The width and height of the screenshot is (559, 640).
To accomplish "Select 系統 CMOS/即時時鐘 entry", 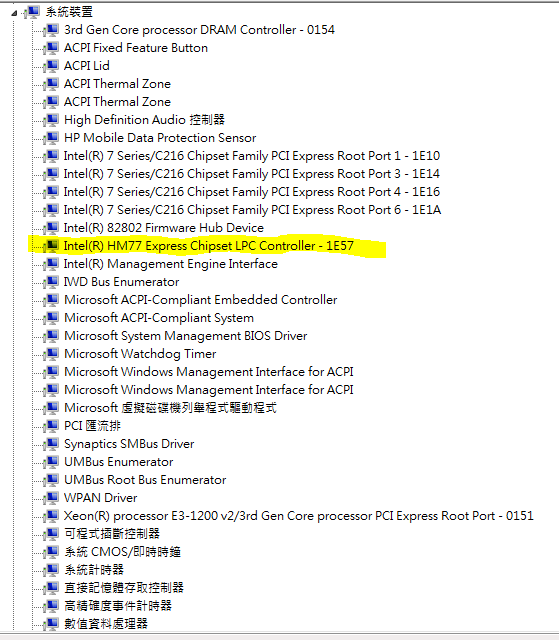I will (x=122, y=551).
